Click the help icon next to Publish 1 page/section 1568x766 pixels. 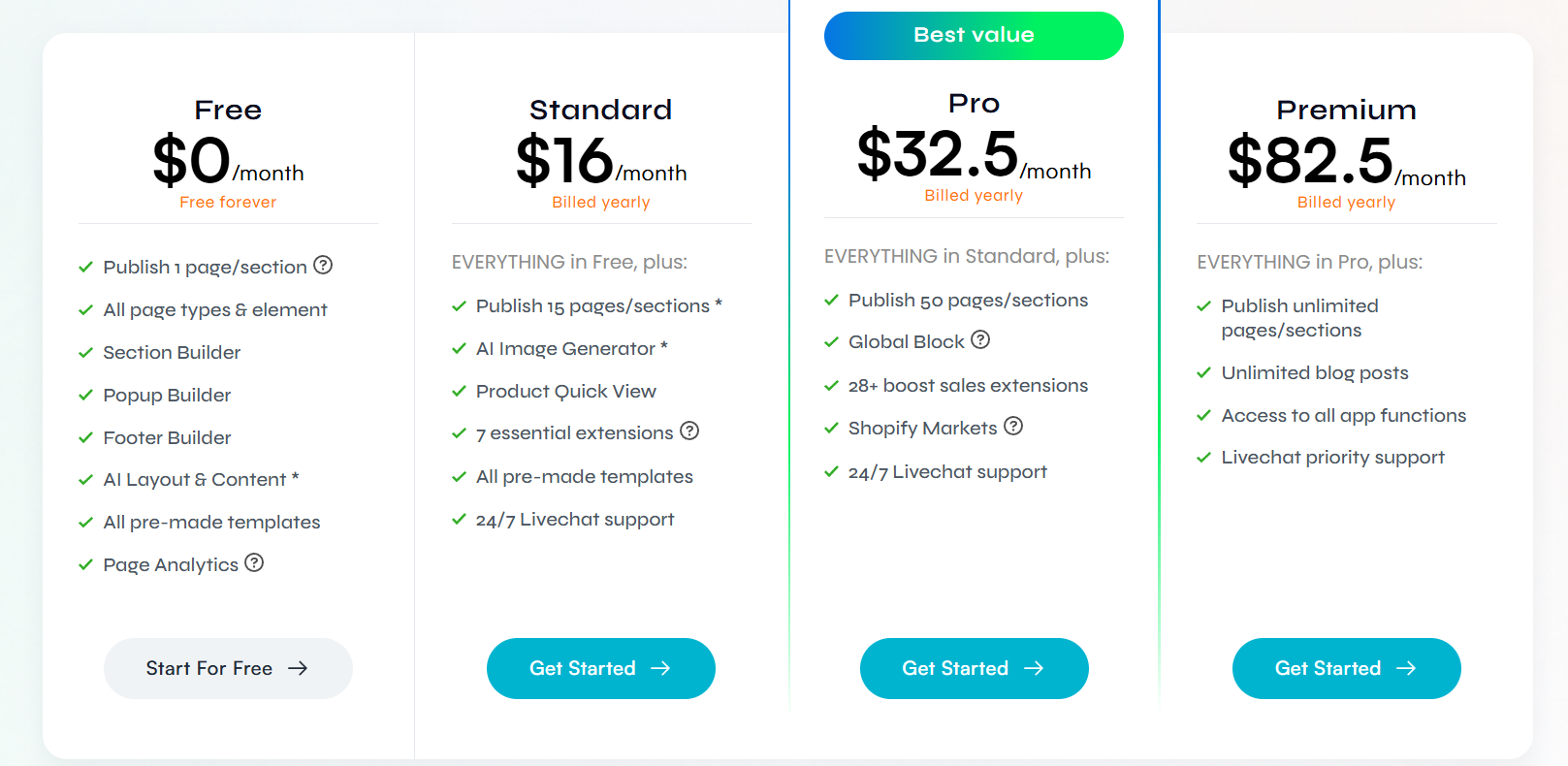coord(323,265)
